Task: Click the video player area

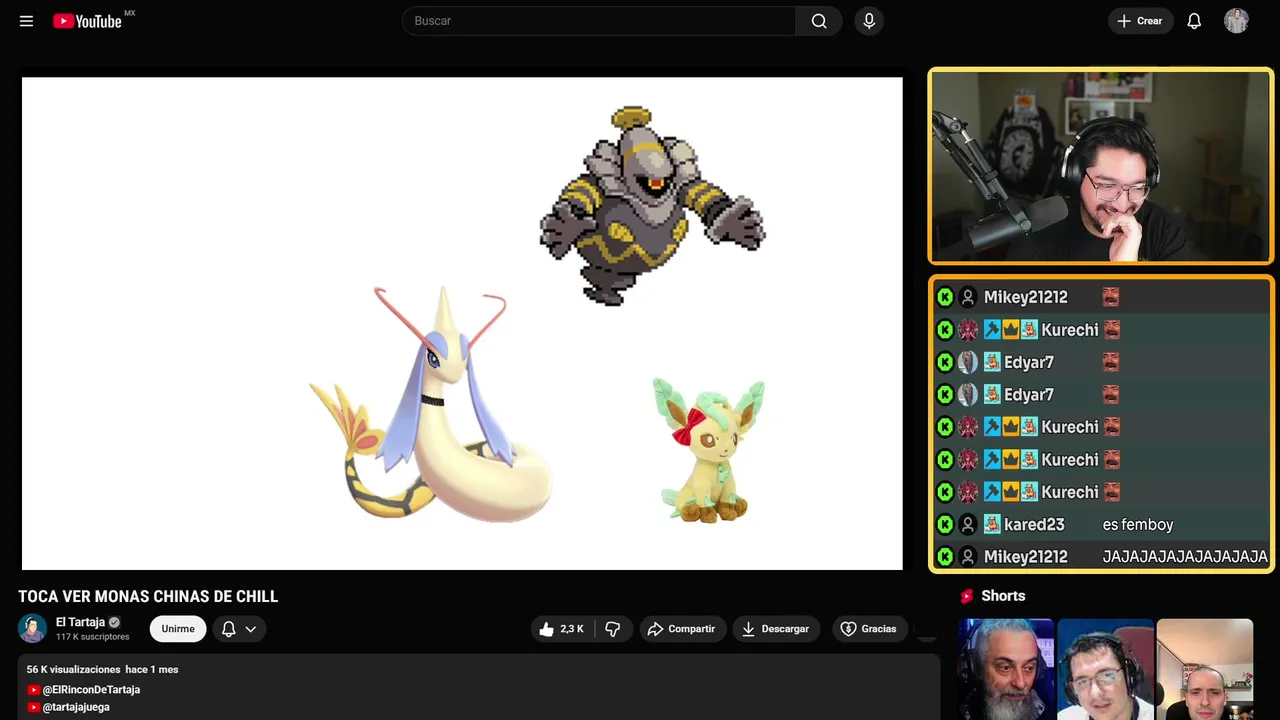Action: [462, 323]
